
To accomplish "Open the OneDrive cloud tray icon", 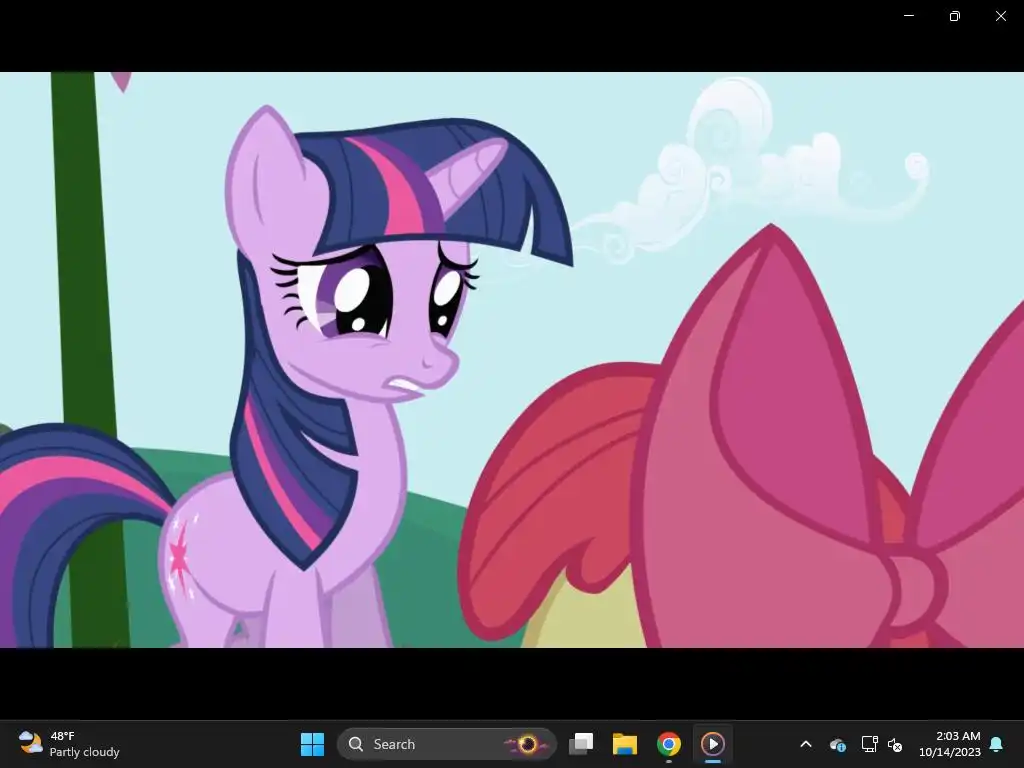I will (838, 744).
